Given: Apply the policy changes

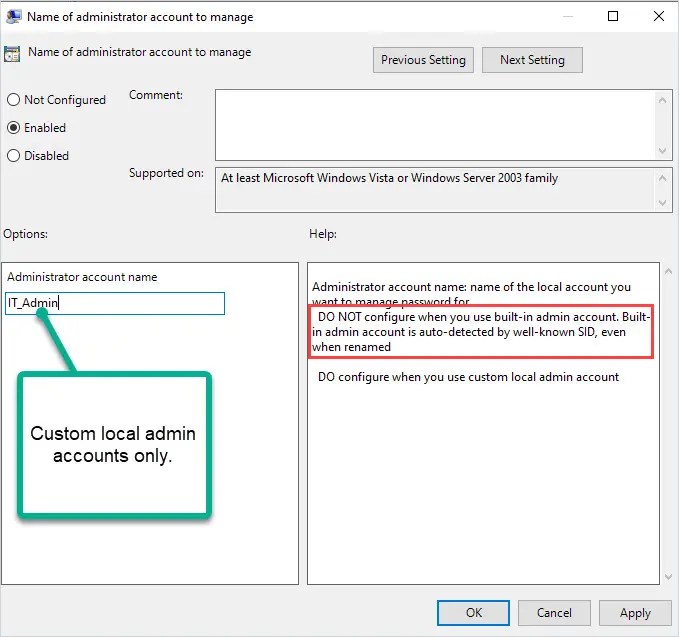Looking at the screenshot, I should point(635,613).
